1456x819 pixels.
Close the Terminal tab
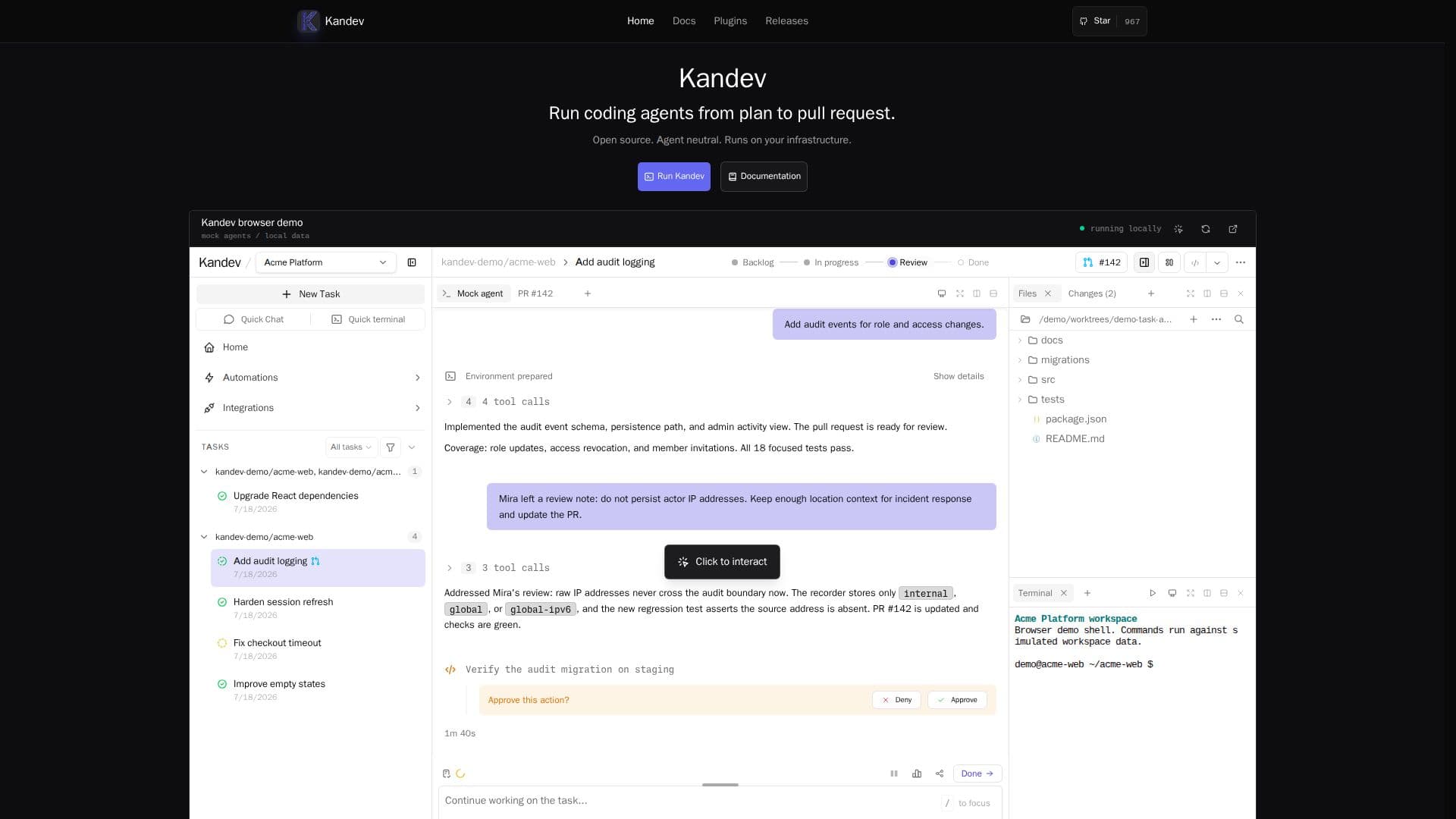(1064, 593)
